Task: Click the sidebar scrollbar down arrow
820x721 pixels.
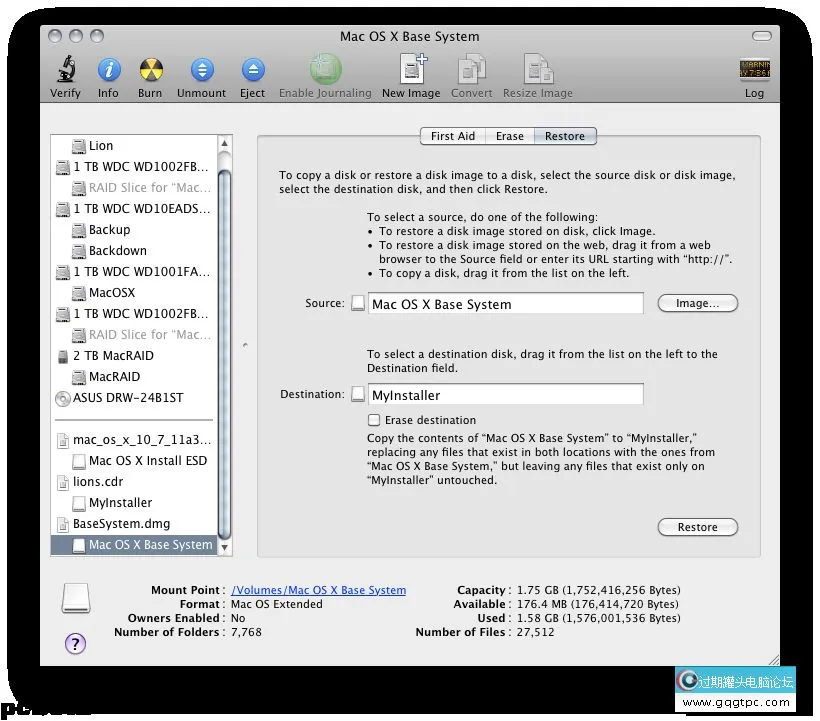Action: pos(225,548)
